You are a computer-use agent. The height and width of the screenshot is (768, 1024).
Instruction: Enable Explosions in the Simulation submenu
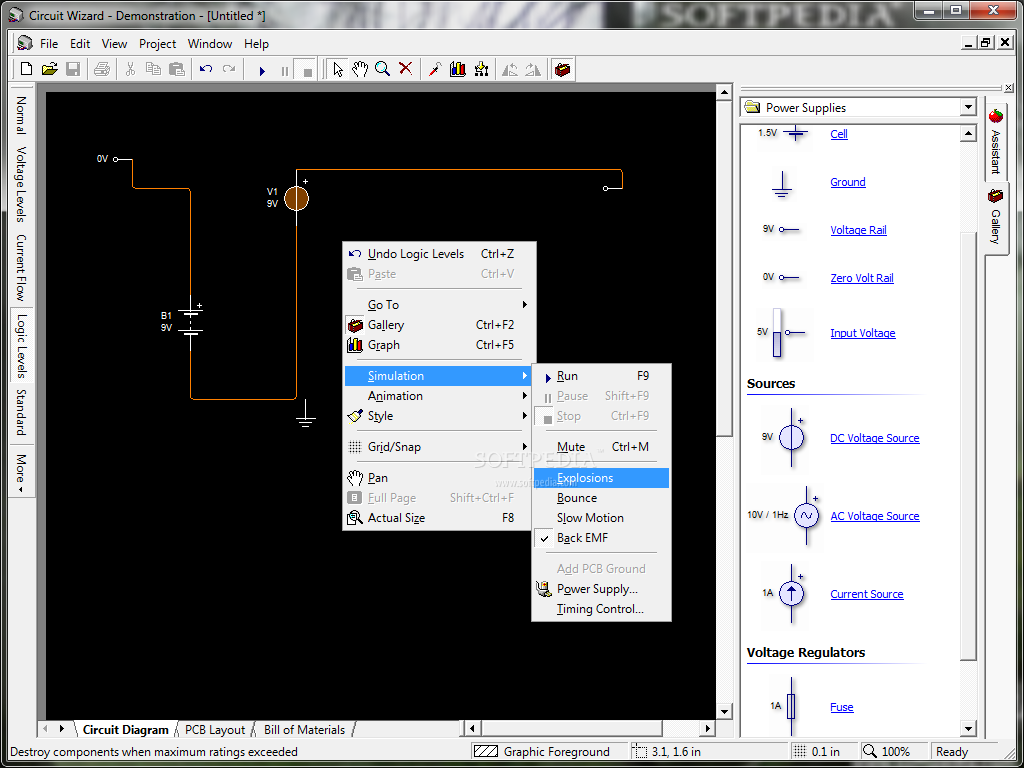(585, 478)
